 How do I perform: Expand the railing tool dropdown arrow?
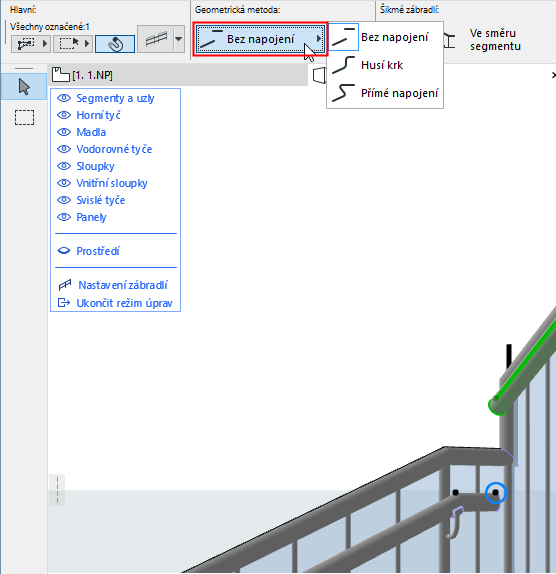pyautogui.click(x=179, y=39)
